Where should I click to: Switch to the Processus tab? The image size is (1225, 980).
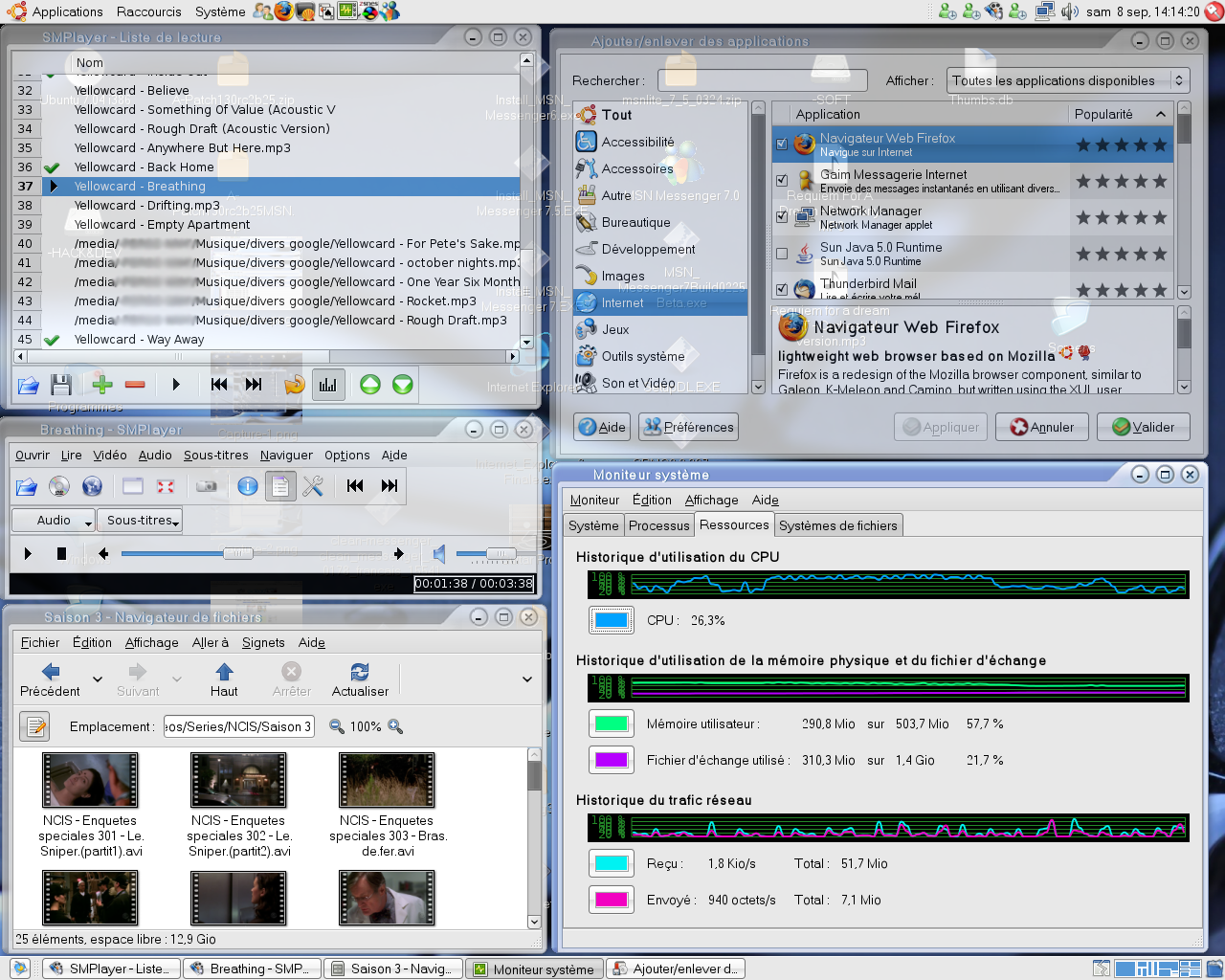point(658,525)
